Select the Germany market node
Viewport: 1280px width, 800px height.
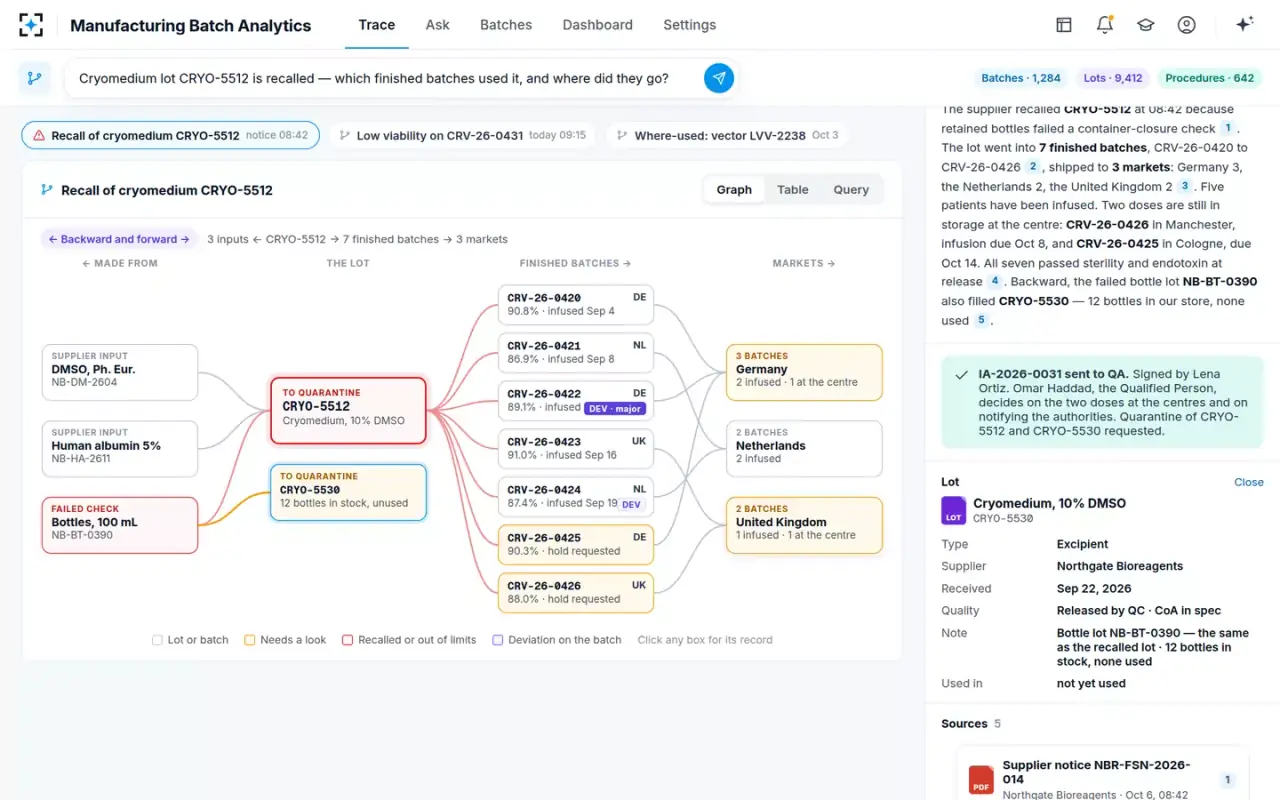click(805, 372)
